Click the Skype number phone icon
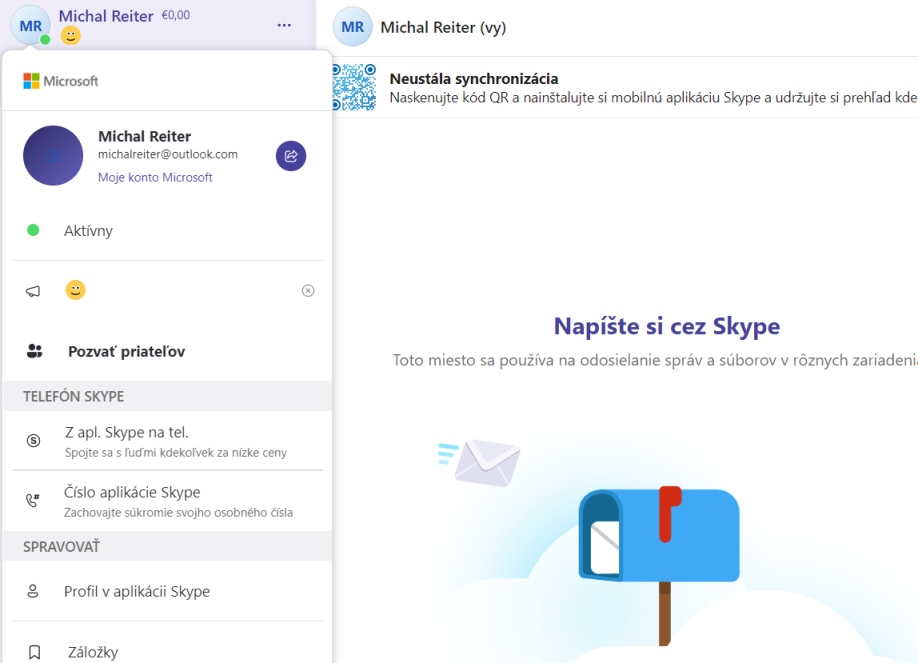Screen dimensions: 918x663 point(34,501)
